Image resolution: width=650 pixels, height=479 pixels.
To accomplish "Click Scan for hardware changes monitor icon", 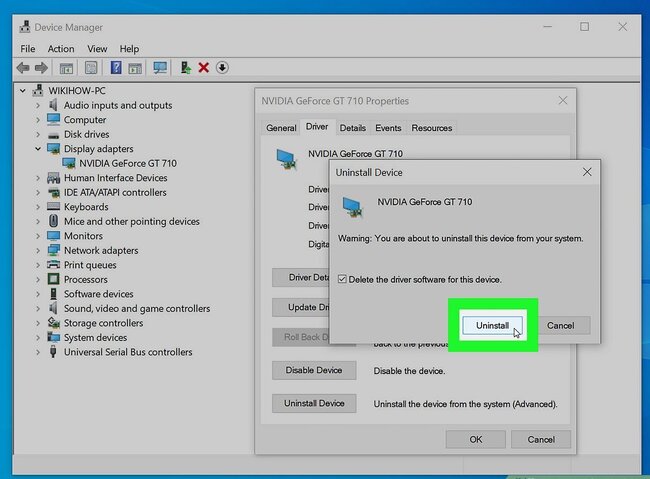I will (x=160, y=68).
